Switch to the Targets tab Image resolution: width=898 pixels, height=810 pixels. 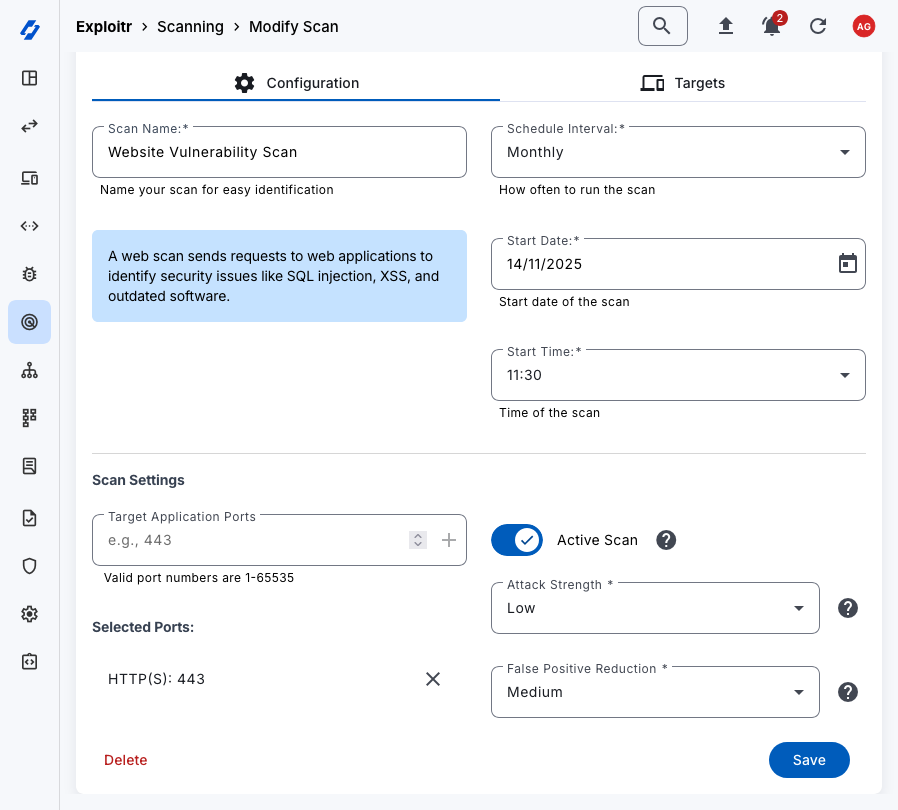point(683,83)
